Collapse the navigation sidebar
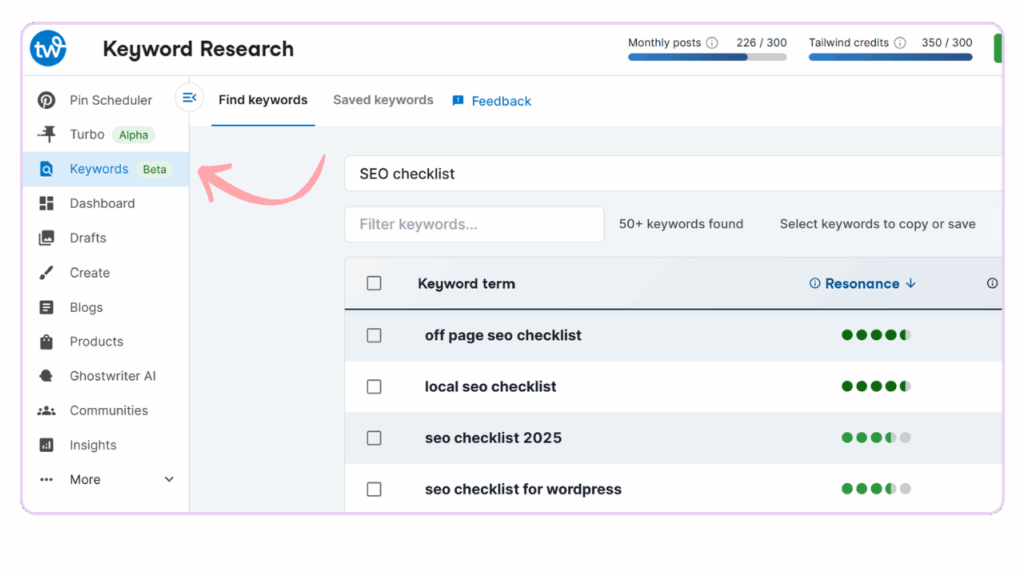Screen dimensions: 1024x576 tap(189, 97)
